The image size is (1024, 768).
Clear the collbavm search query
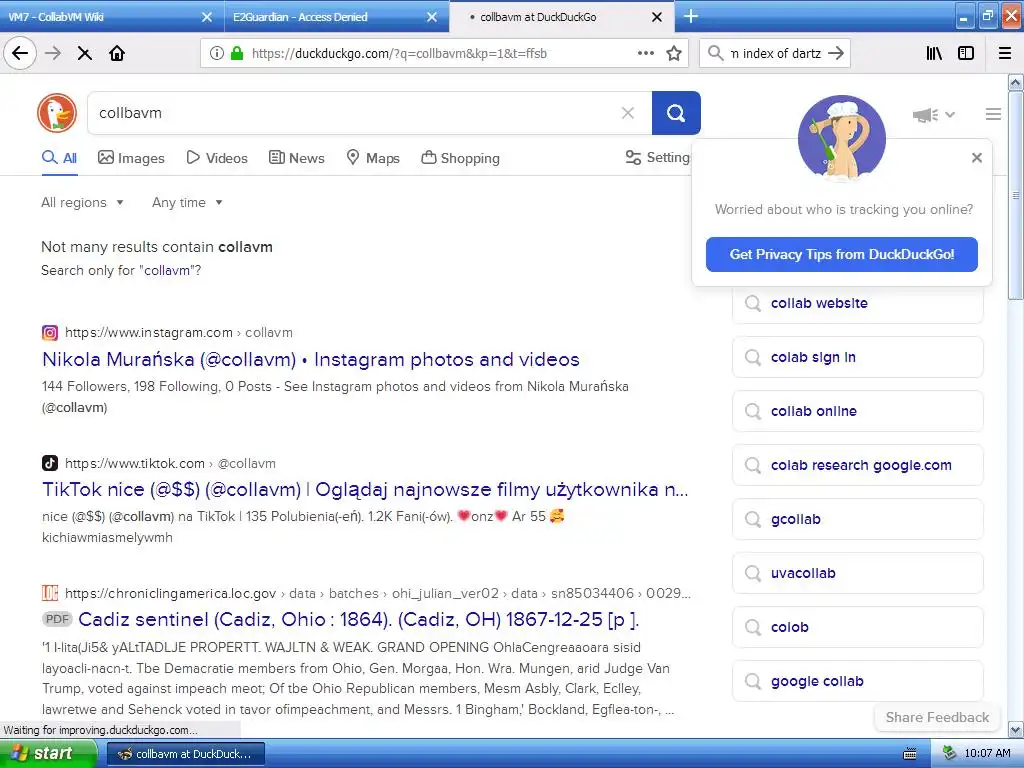pos(628,113)
